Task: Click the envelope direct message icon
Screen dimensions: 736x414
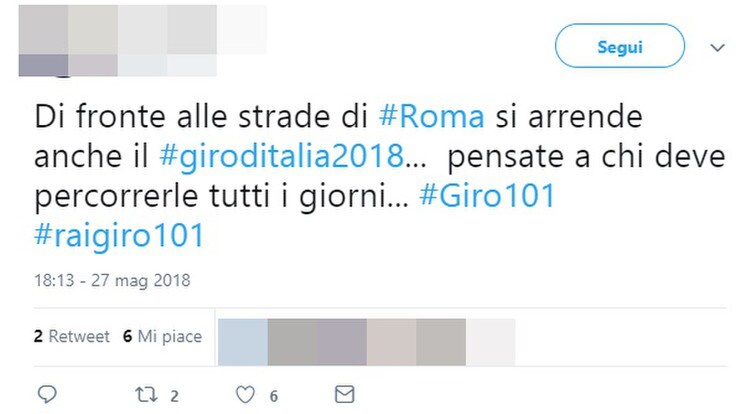Action: tap(345, 394)
